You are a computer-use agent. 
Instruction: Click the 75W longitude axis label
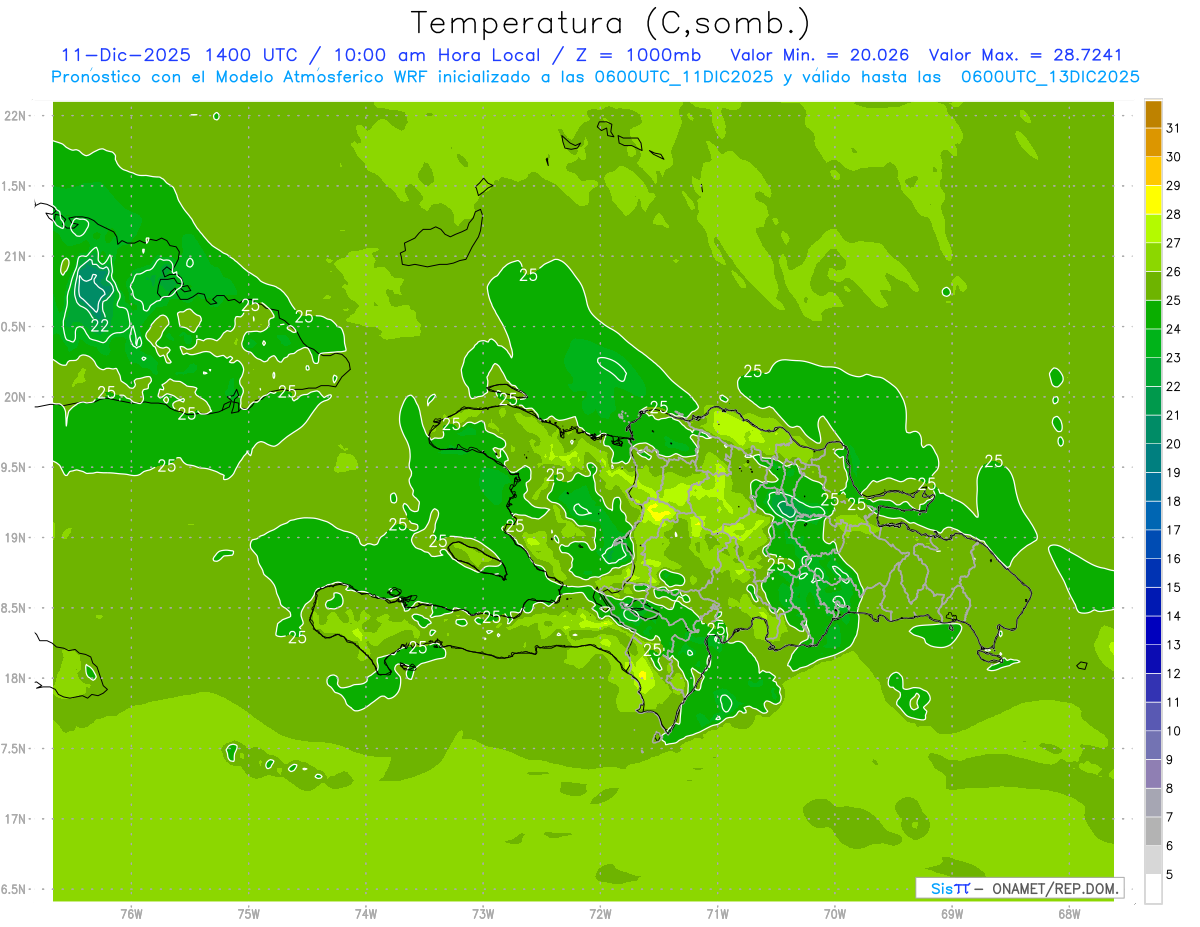[x=249, y=914]
